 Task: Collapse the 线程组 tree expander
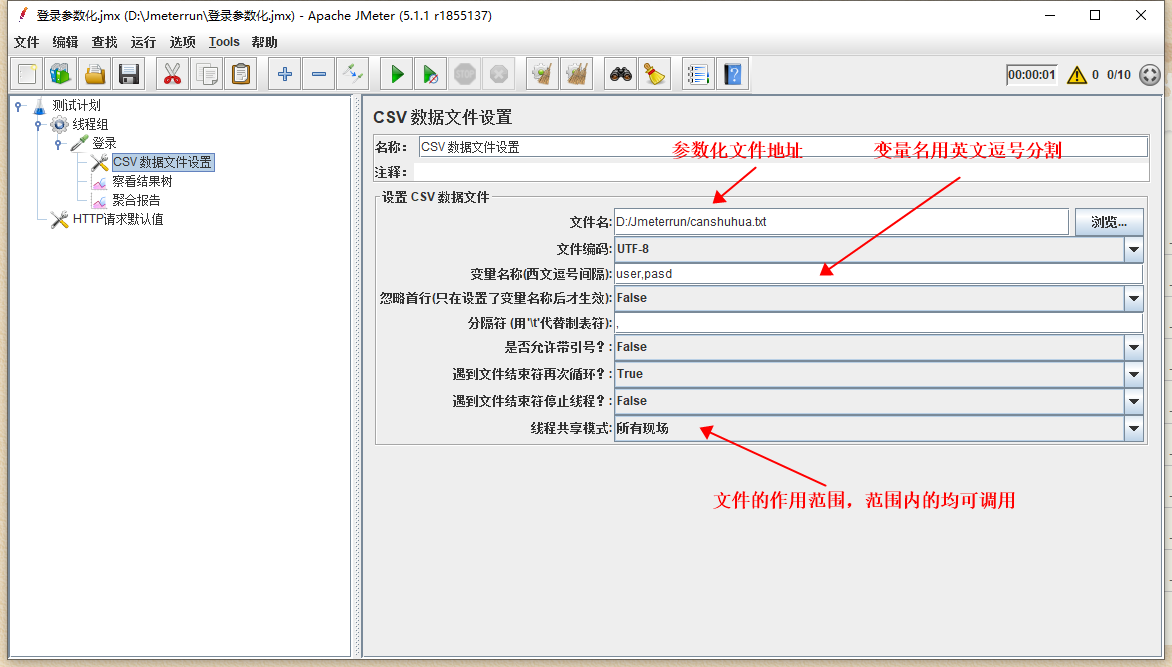point(38,125)
